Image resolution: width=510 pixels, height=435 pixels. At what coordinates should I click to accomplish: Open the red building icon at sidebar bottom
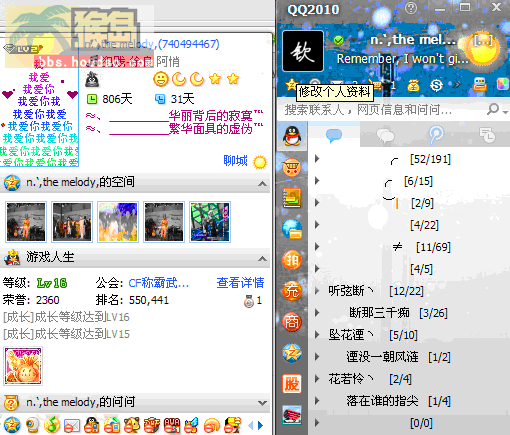pos(292,415)
